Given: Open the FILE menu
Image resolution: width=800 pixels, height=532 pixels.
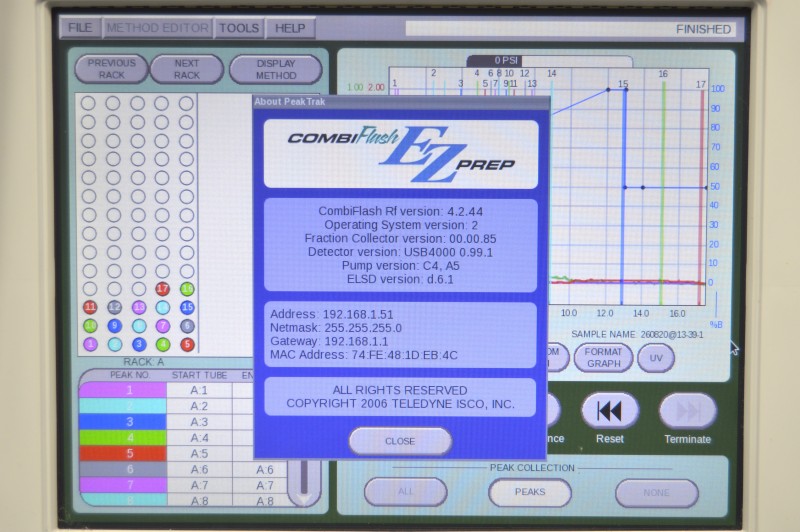Looking at the screenshot, I should (80, 28).
